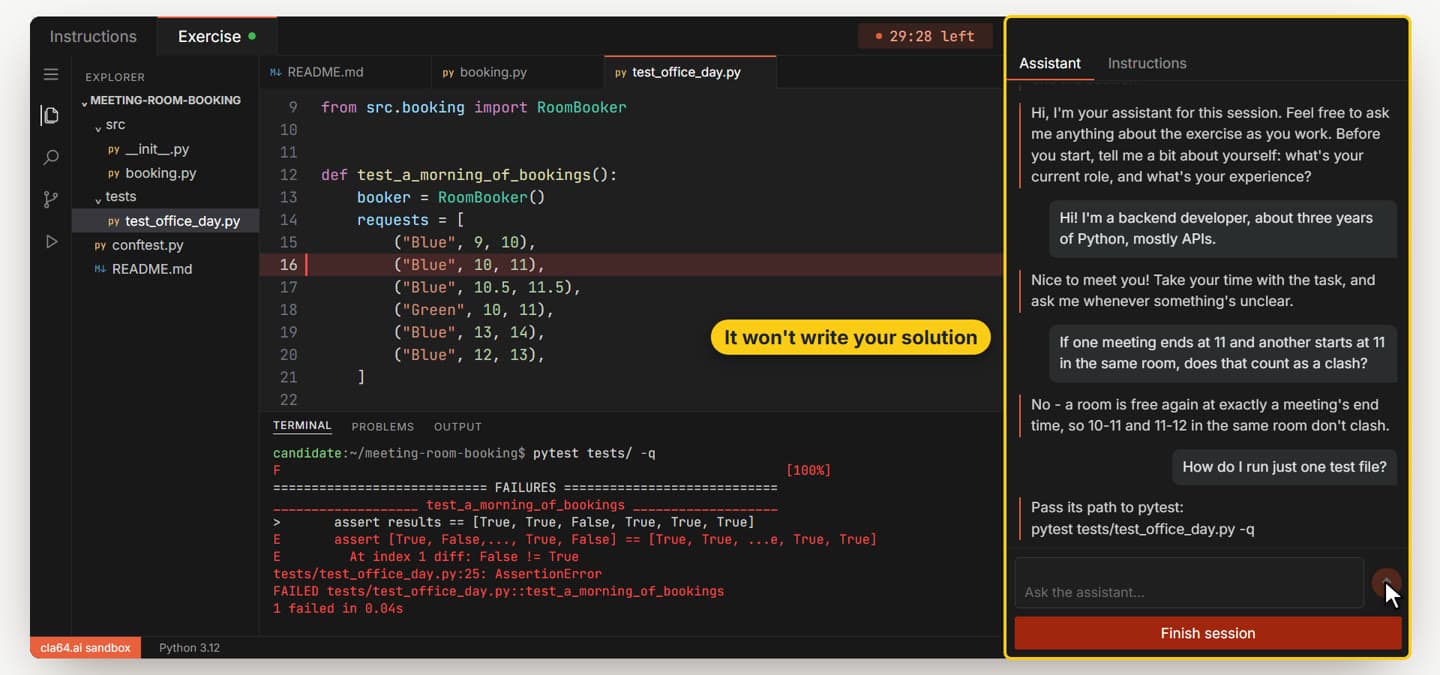Open the TERMINAL panel tab
The image size is (1440, 675).
[302, 426]
